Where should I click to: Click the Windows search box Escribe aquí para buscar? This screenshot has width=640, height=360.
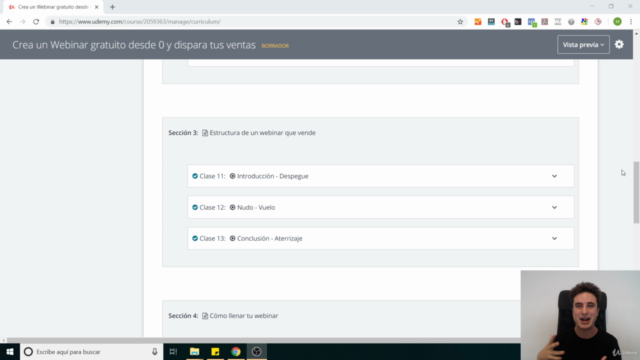(x=92, y=351)
